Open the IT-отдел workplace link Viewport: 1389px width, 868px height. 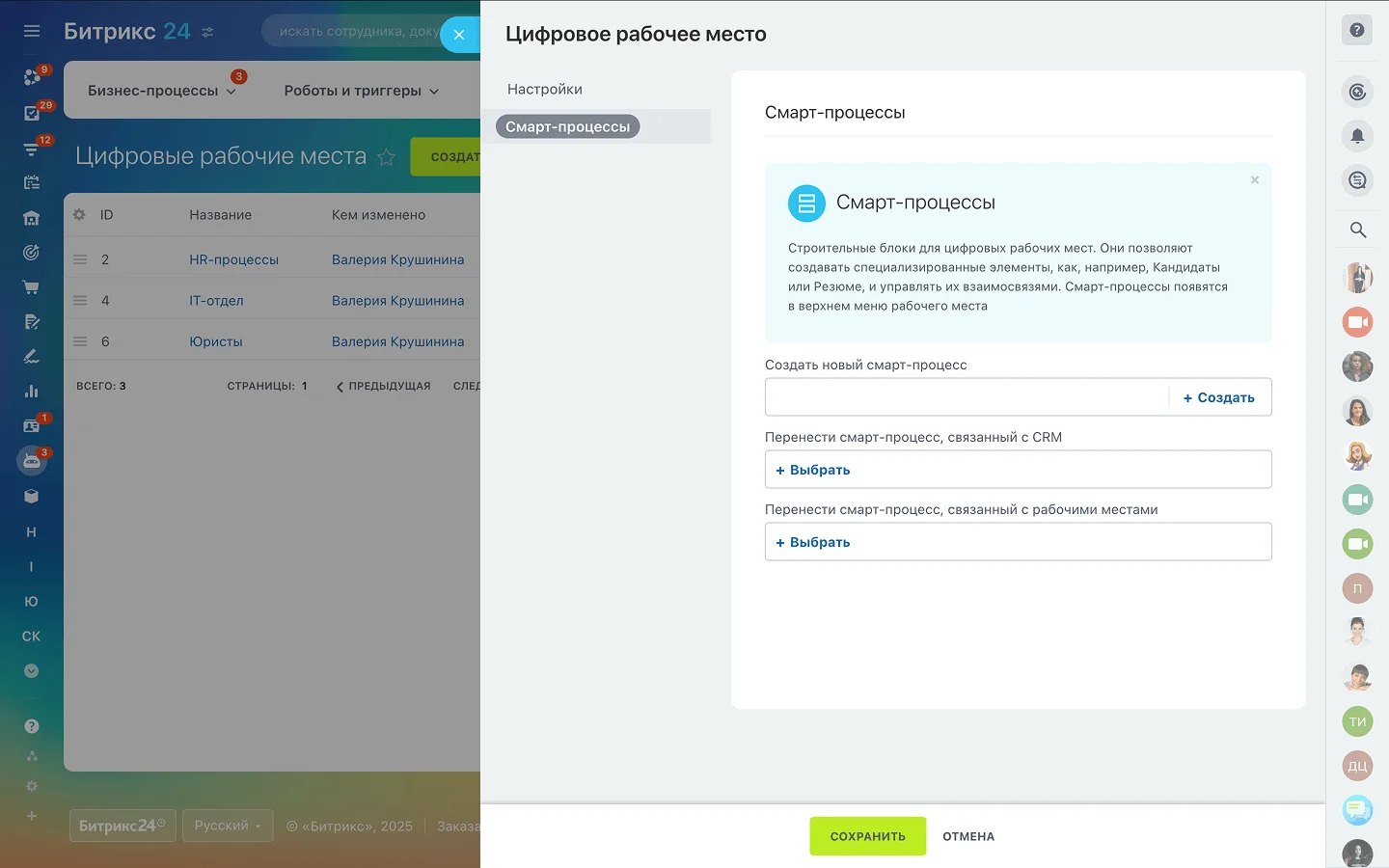click(x=216, y=301)
